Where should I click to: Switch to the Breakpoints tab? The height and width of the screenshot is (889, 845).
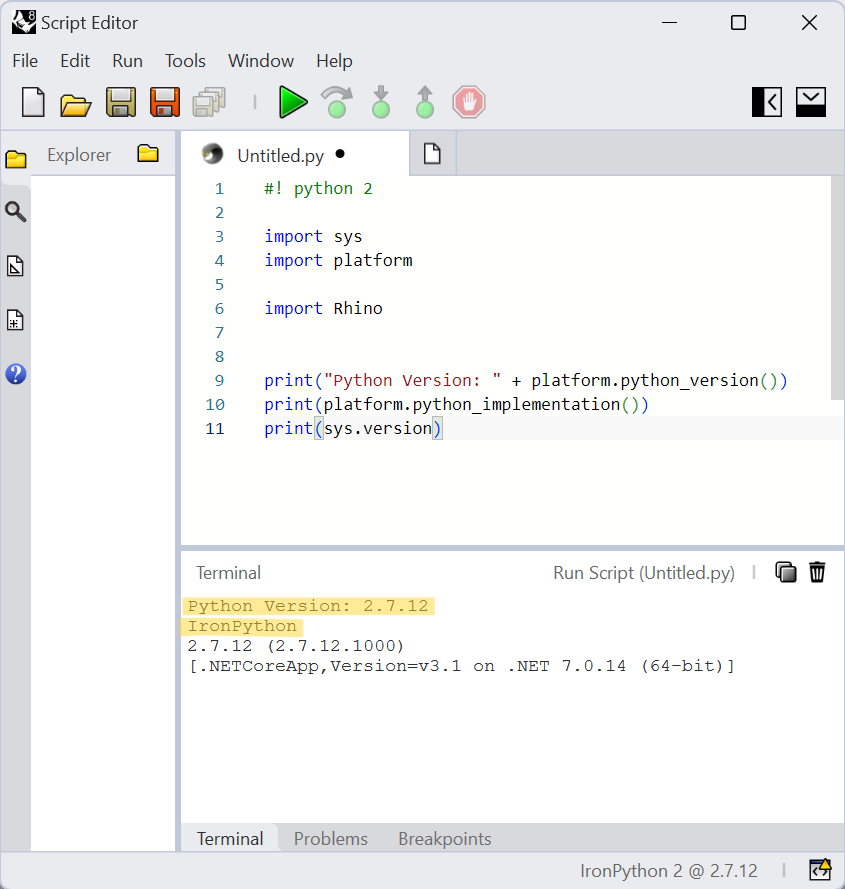444,839
